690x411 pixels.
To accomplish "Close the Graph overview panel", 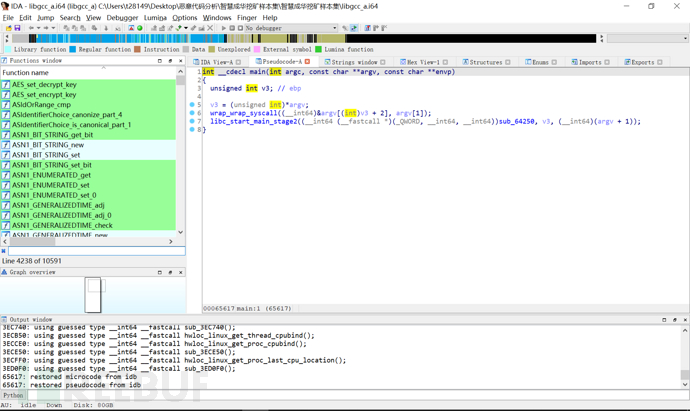I will click(x=180, y=272).
